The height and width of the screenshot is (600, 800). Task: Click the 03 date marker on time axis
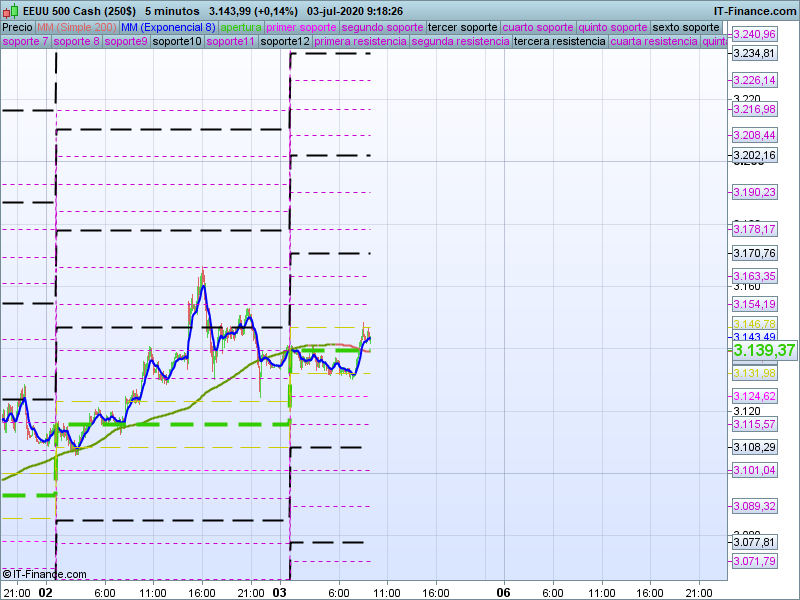(281, 592)
